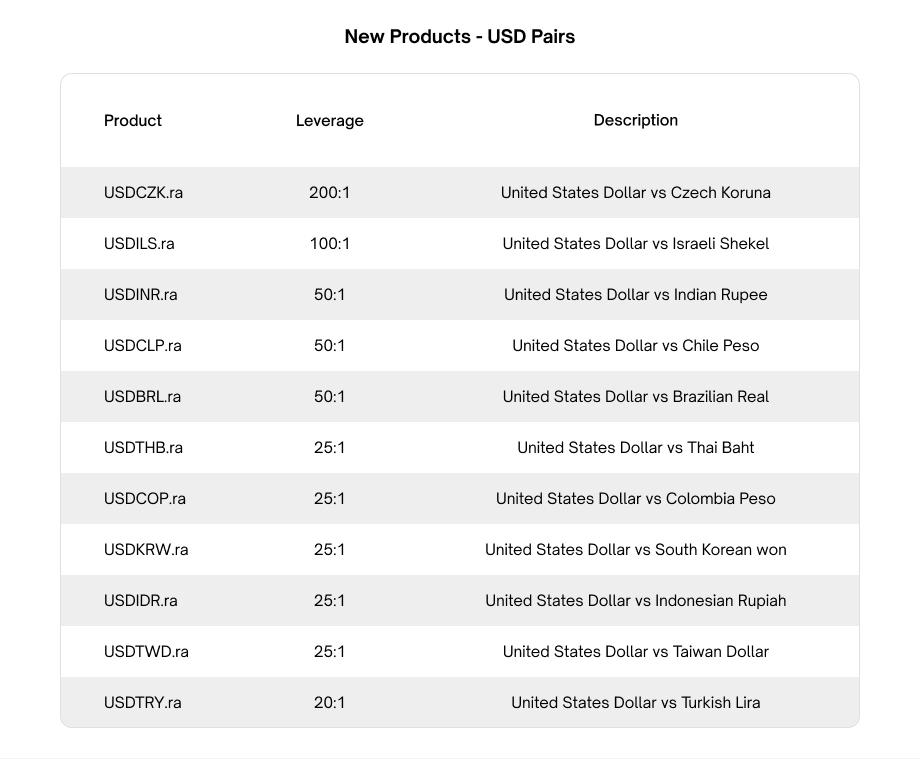920x759 pixels.
Task: Click the New Products - USD Pairs title
Action: [459, 37]
